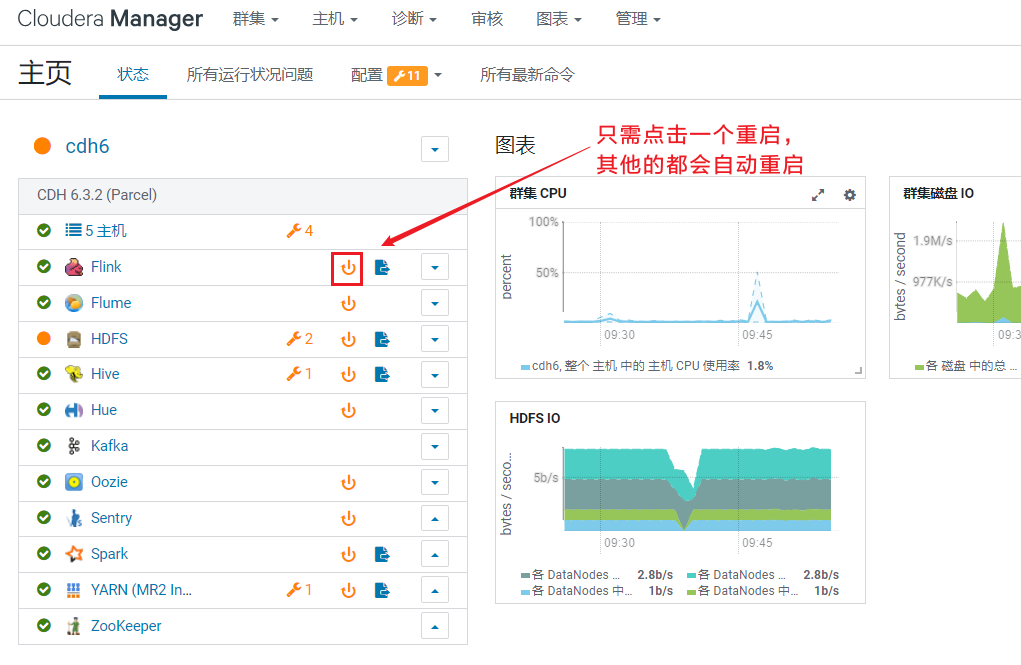Open the 群集 CPU chart gear settings
This screenshot has width=1021, height=665.
[850, 195]
